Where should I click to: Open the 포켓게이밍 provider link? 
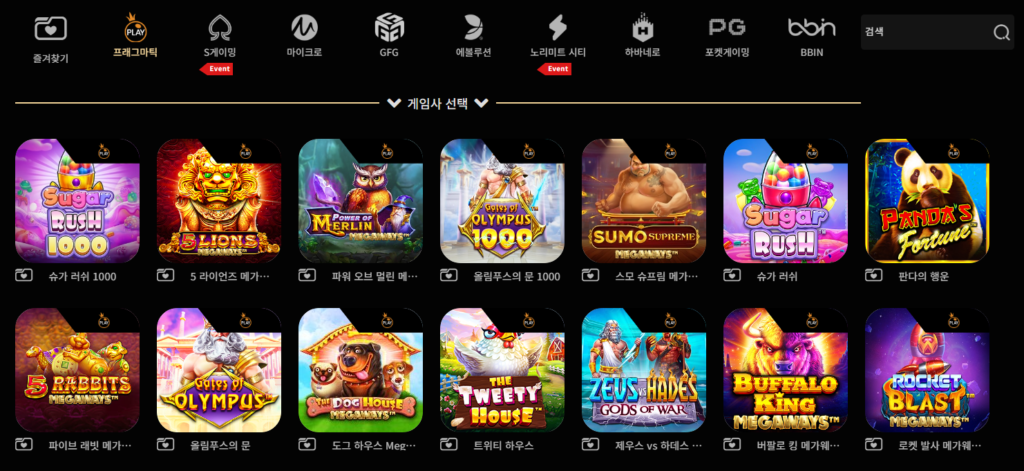click(727, 36)
